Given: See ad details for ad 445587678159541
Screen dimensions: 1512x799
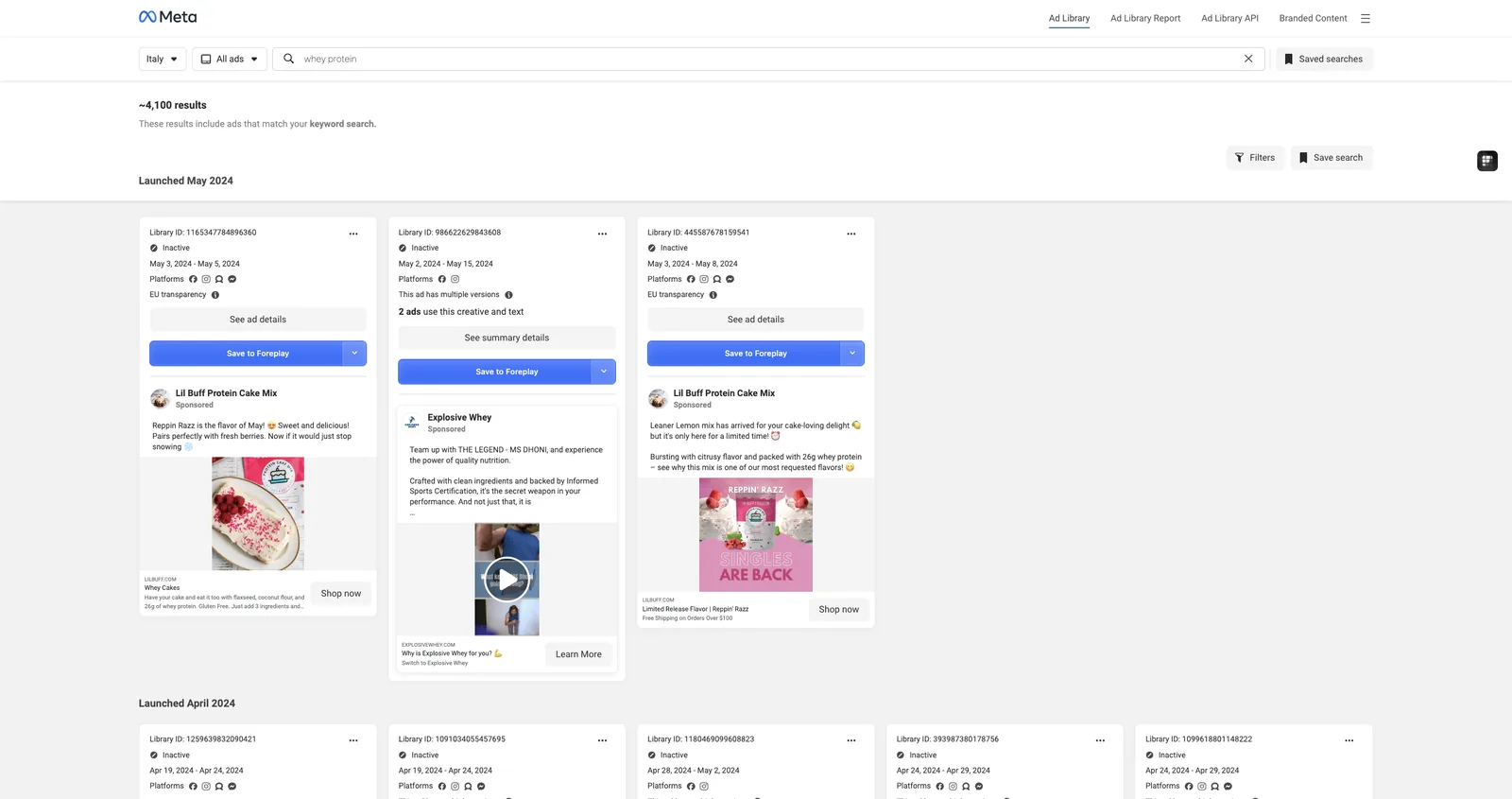Looking at the screenshot, I should pos(756,320).
